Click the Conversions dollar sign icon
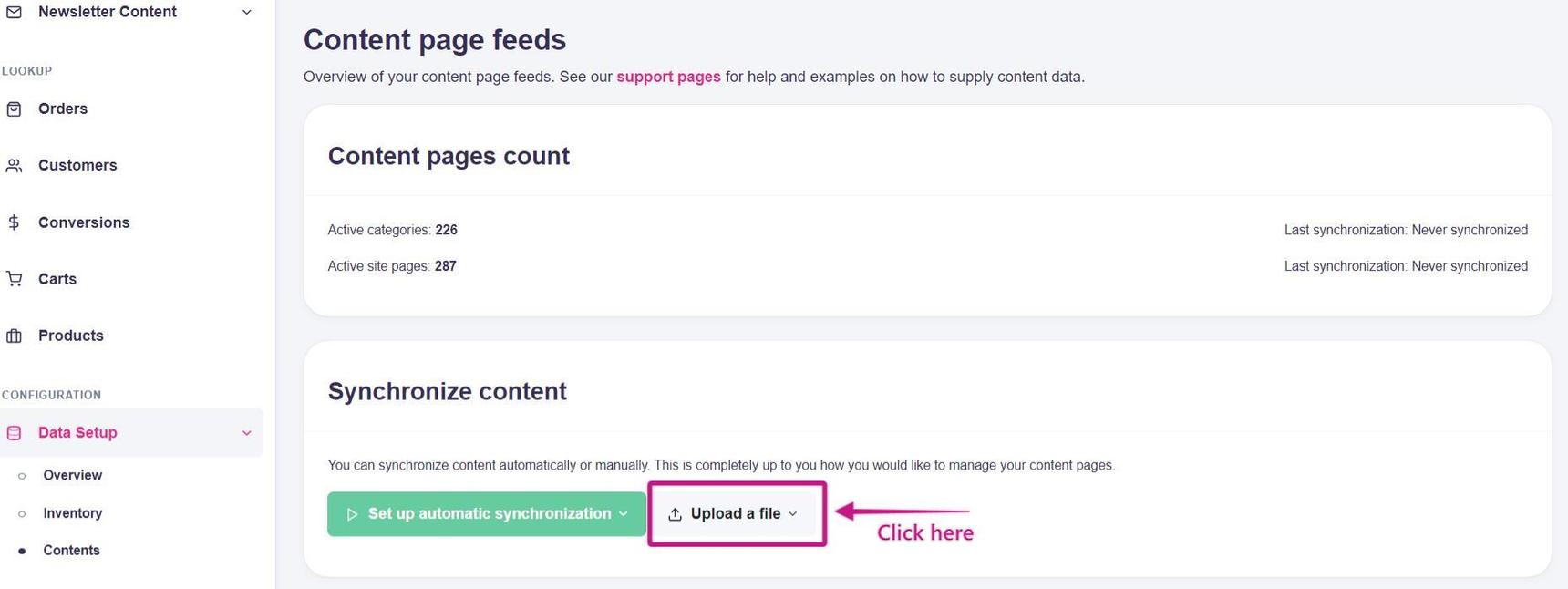The image size is (1568, 589). click(14, 222)
